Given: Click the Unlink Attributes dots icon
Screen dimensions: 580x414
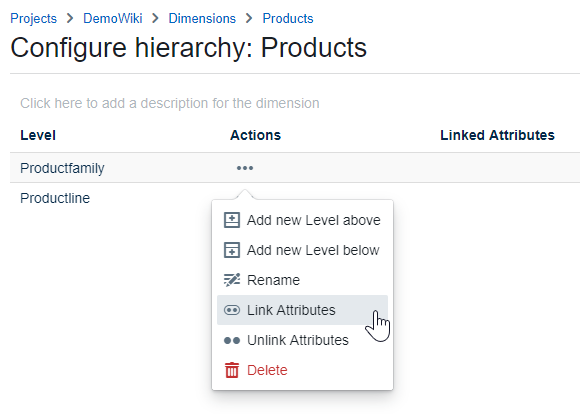Looking at the screenshot, I should click(x=232, y=340).
